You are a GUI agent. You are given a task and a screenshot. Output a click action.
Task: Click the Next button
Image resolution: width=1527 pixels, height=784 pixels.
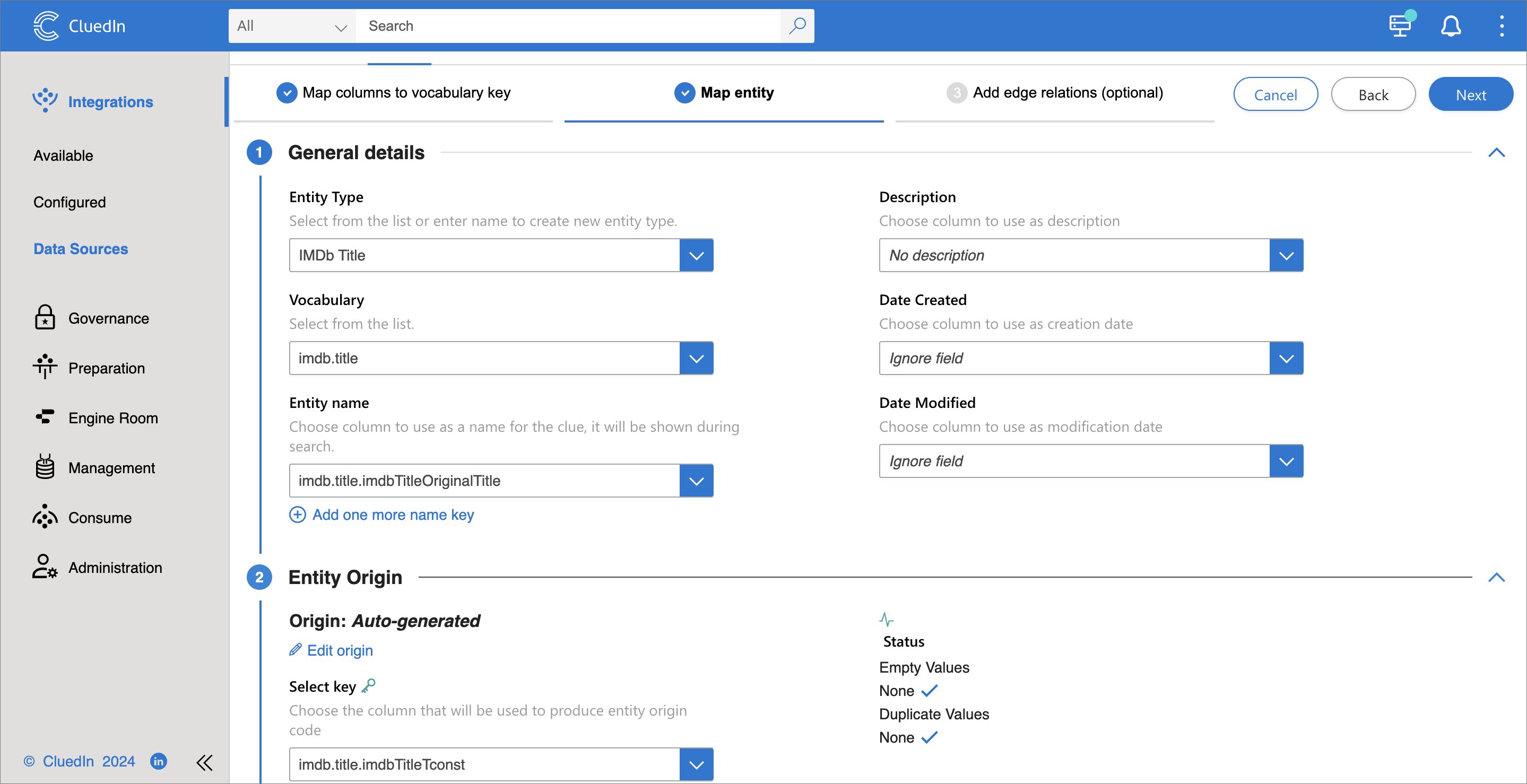click(x=1472, y=94)
